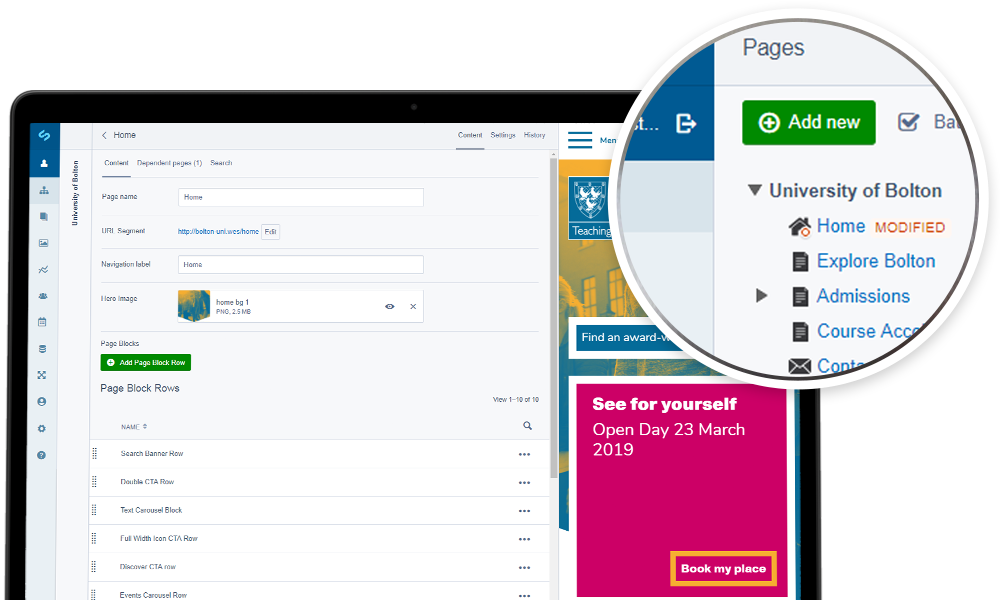Click the logout icon in the magnified view
The image size is (1000, 600).
point(686,123)
